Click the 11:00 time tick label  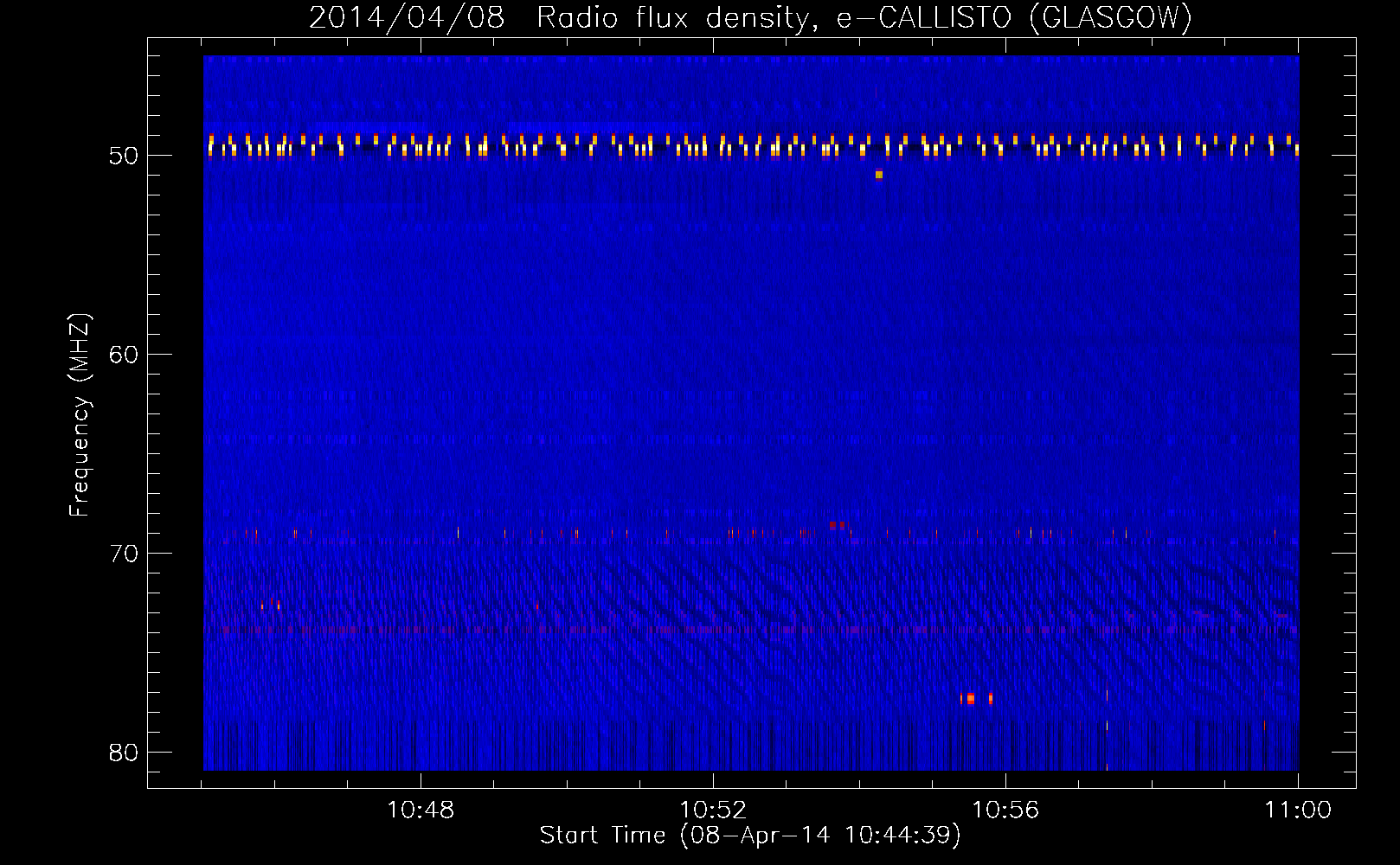click(1298, 811)
